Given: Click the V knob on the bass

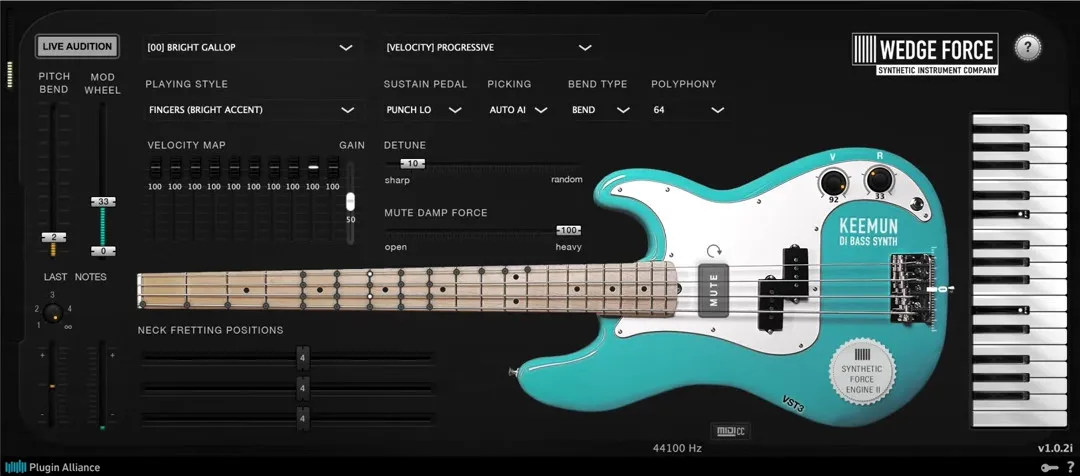Looking at the screenshot, I should pyautogui.click(x=833, y=182).
